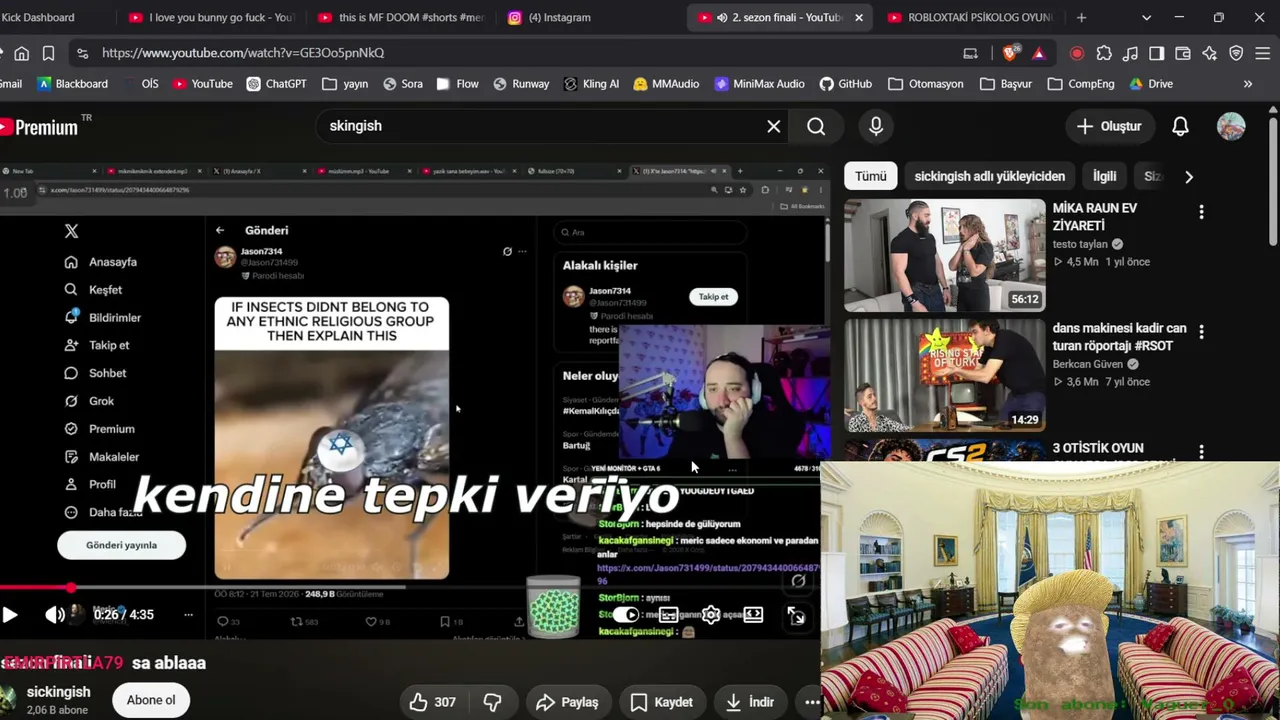This screenshot has width=1280, height=720.
Task: Open the MİKA RAUN EV ZİYARETİ thumbnail
Action: tap(945, 255)
